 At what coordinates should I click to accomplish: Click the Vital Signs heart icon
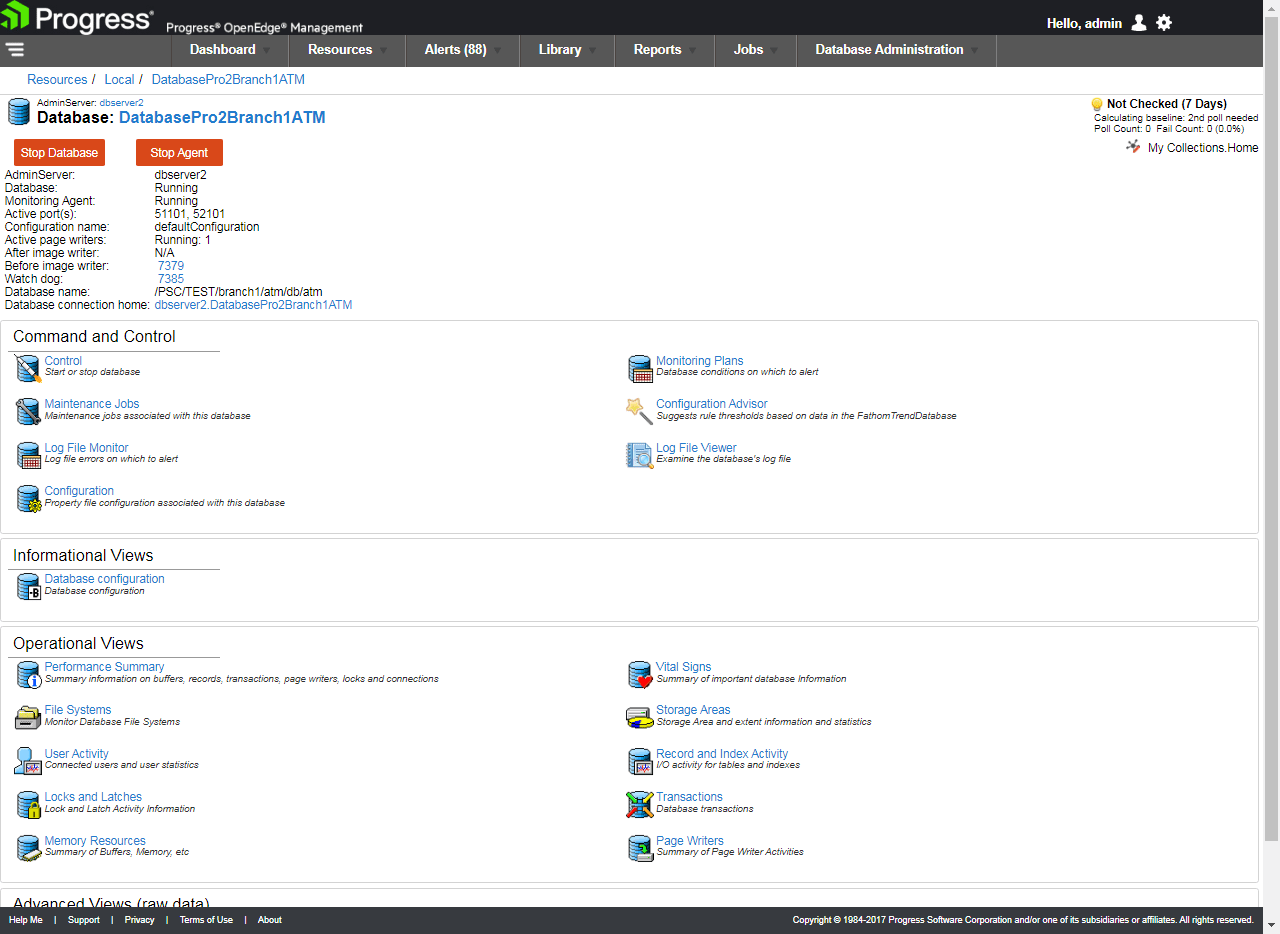coord(640,674)
